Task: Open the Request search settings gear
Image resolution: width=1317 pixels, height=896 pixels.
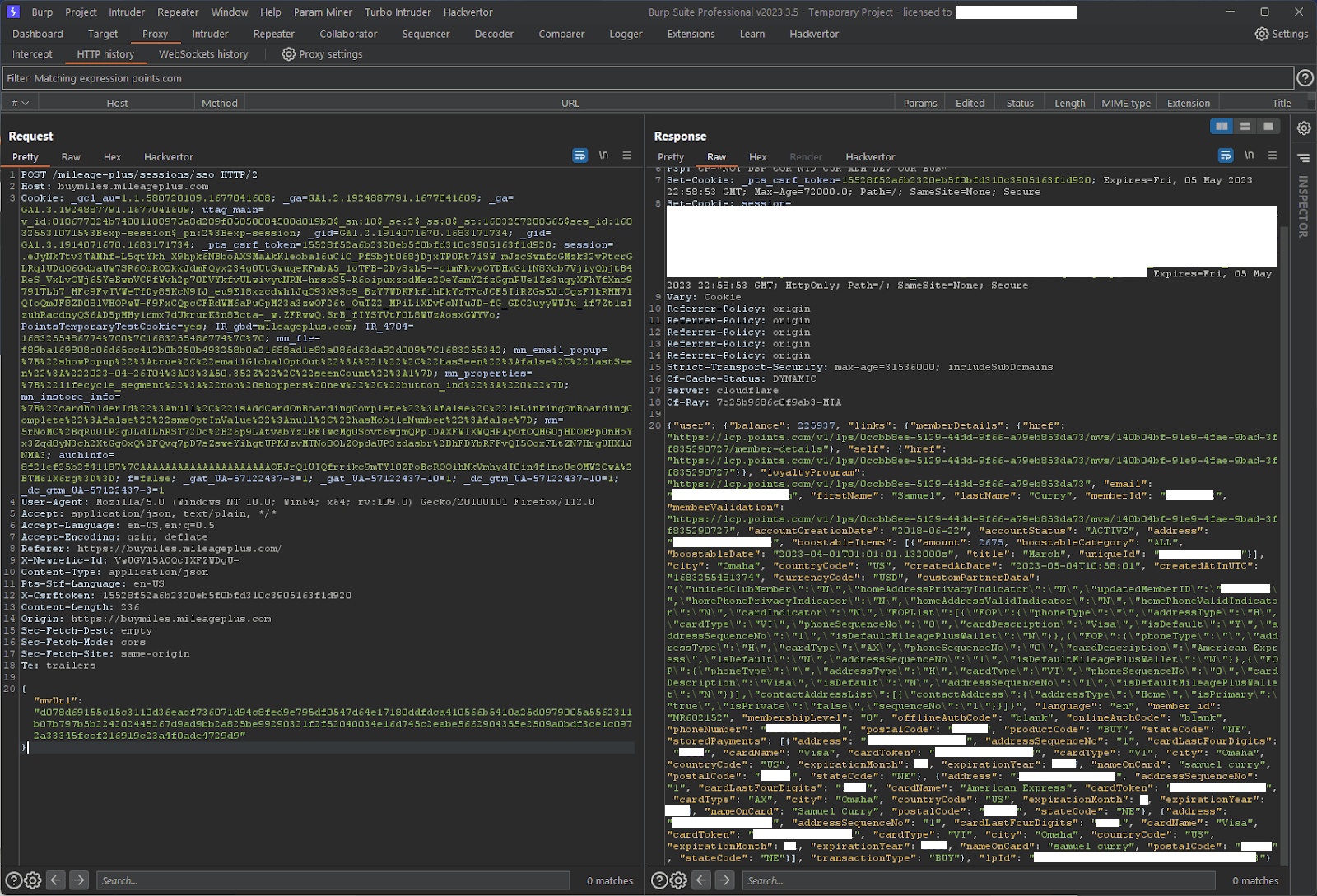Action: 33,880
